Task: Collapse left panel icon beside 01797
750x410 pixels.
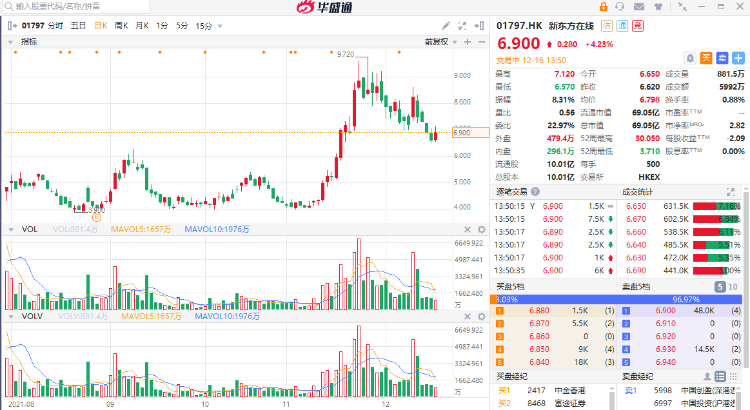Action: click(x=12, y=26)
